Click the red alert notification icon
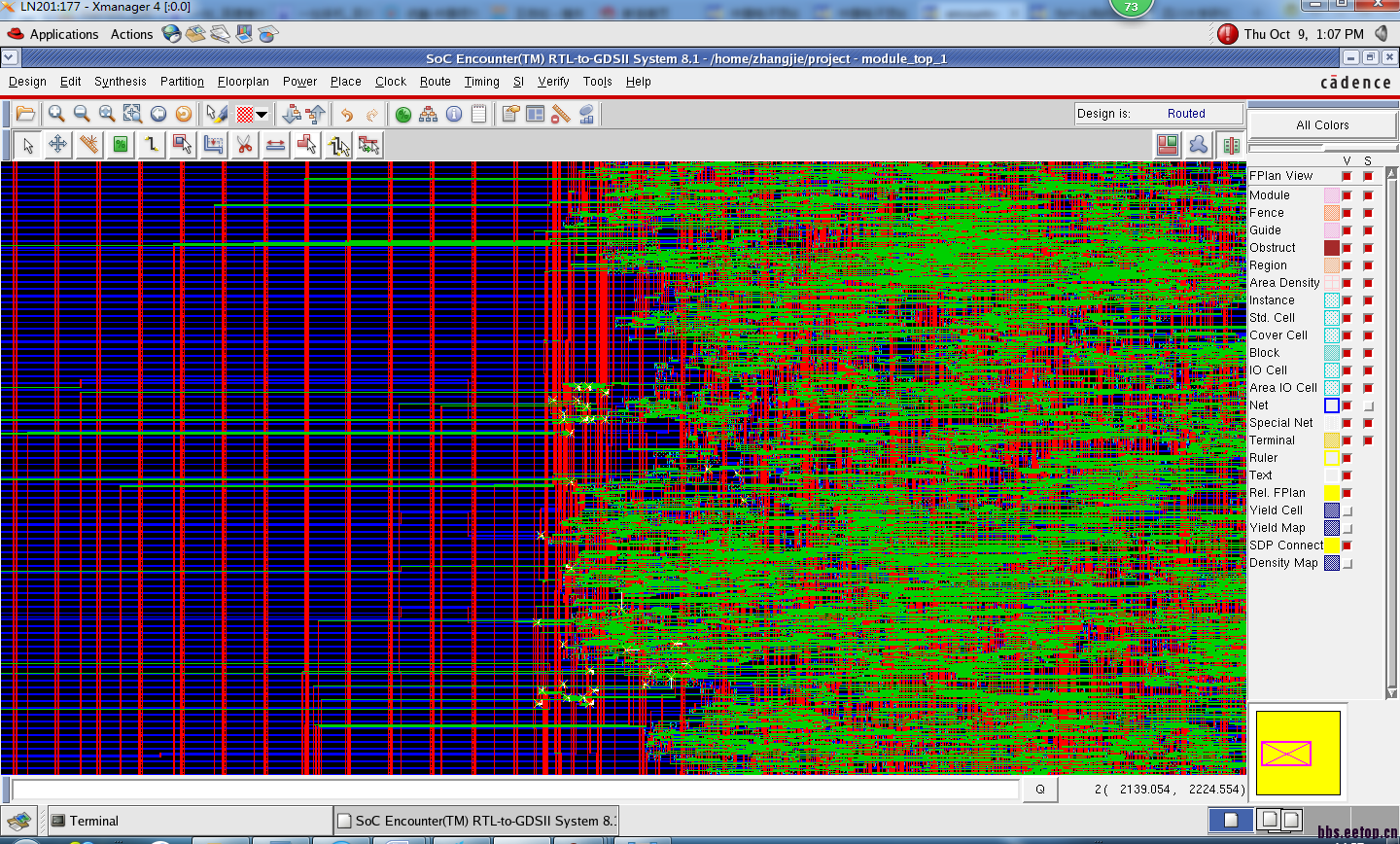Image resolution: width=1400 pixels, height=844 pixels. tap(1227, 34)
